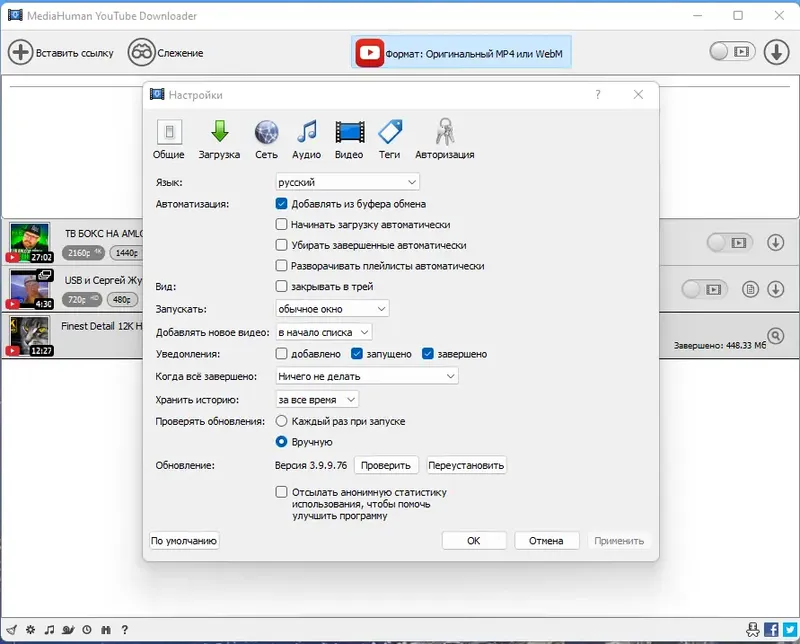The width and height of the screenshot is (800, 644).
Task: Download the USB и Сергей video
Action: point(776,289)
